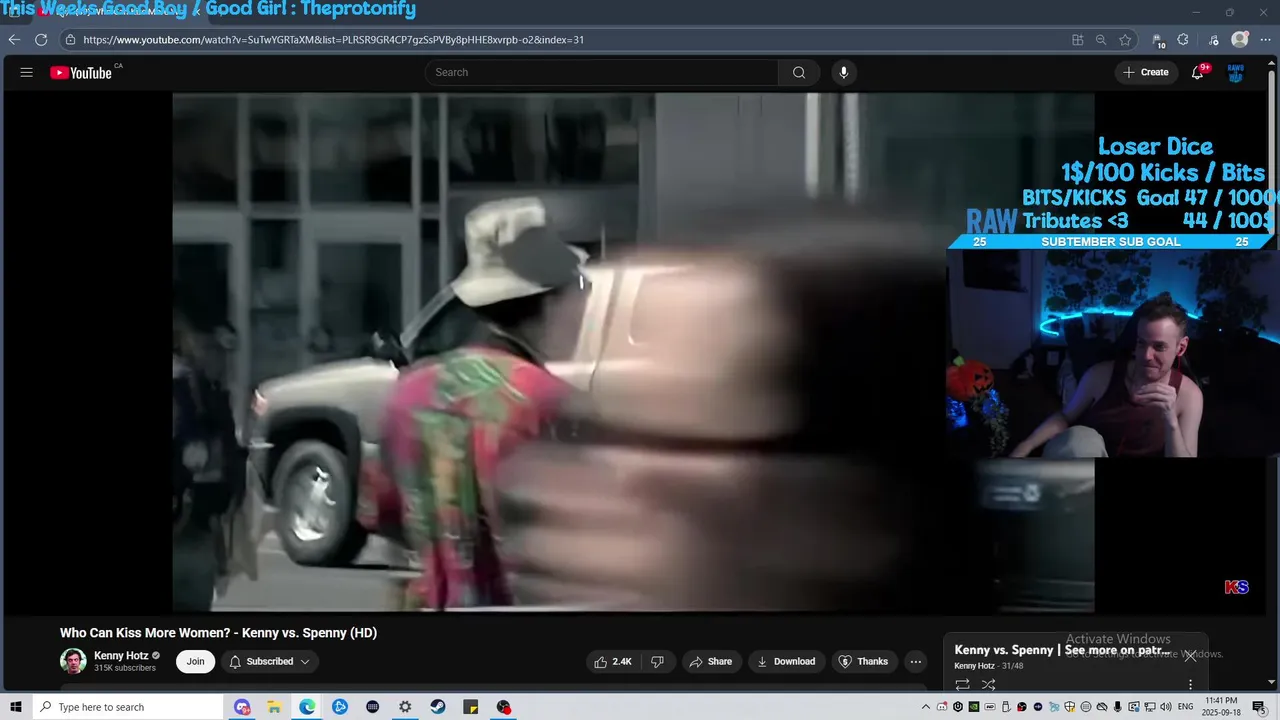Open browser Settings and more menu
This screenshot has height=720, width=1280.
coord(1265,40)
